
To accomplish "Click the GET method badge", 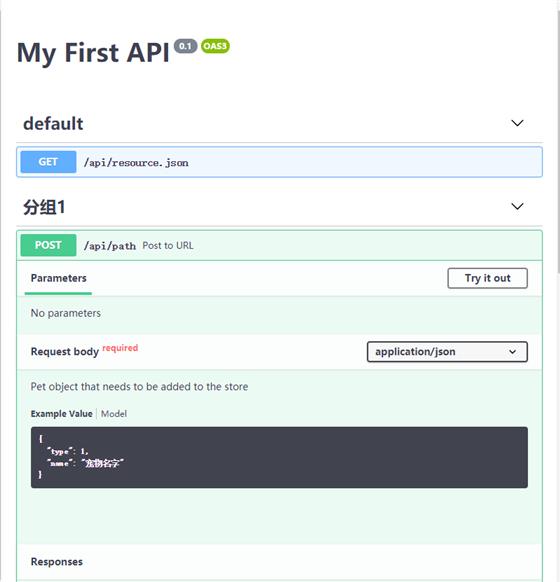I will (x=48, y=162).
